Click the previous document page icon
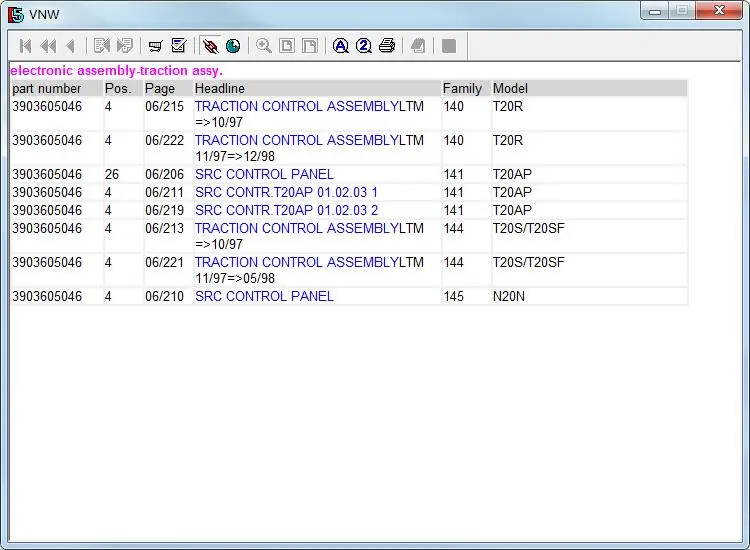The width and height of the screenshot is (750, 550). (x=102, y=46)
